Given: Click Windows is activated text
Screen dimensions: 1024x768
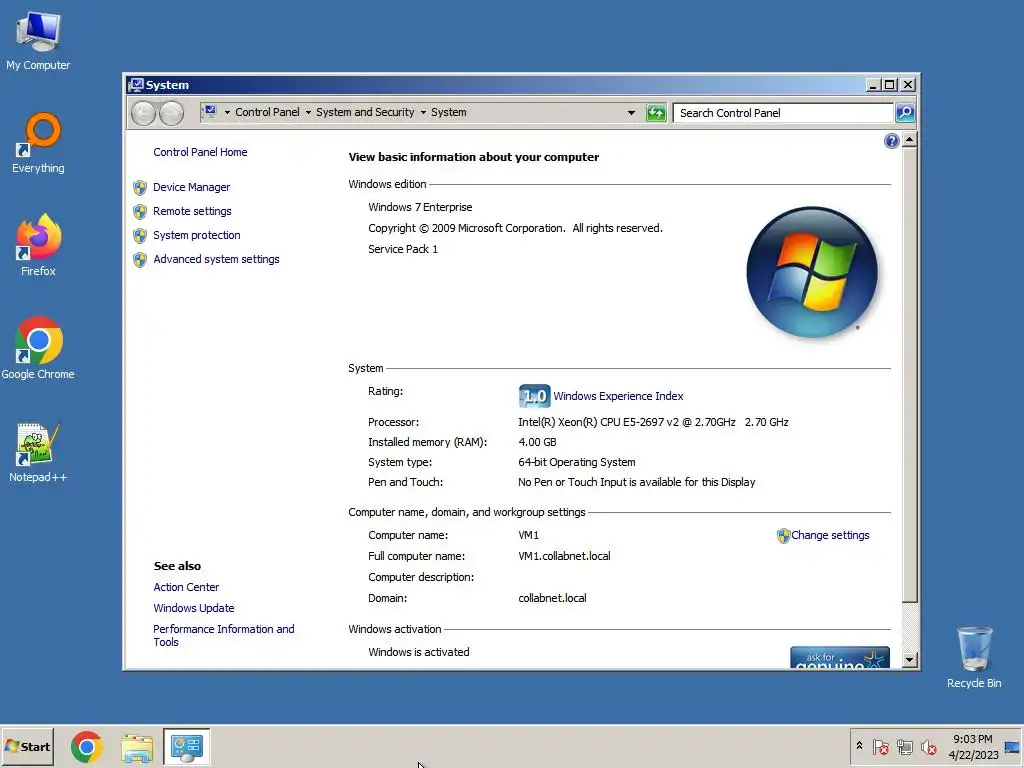Looking at the screenshot, I should [x=419, y=652].
